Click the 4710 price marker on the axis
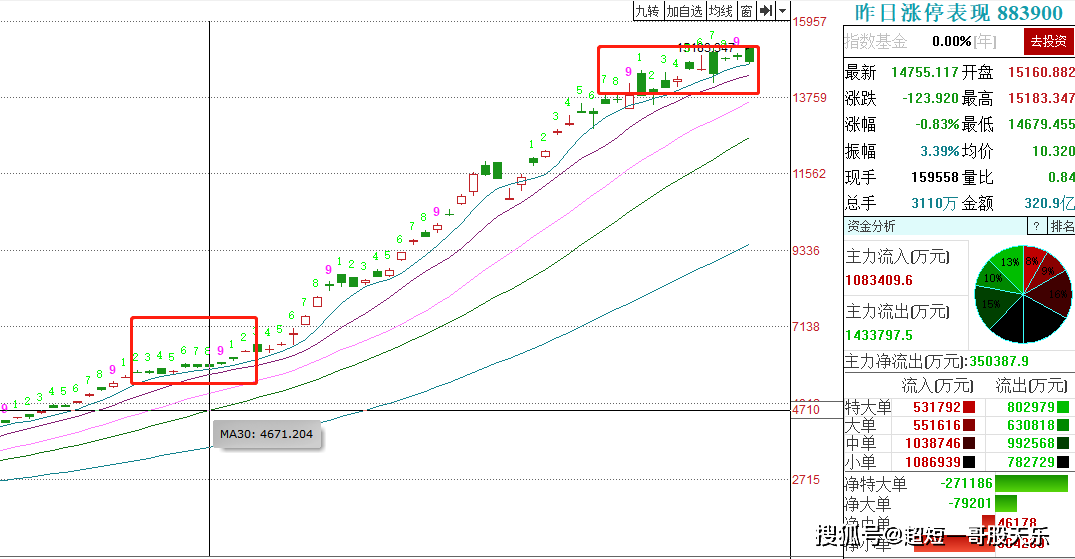The width and height of the screenshot is (1075, 559). coord(806,409)
